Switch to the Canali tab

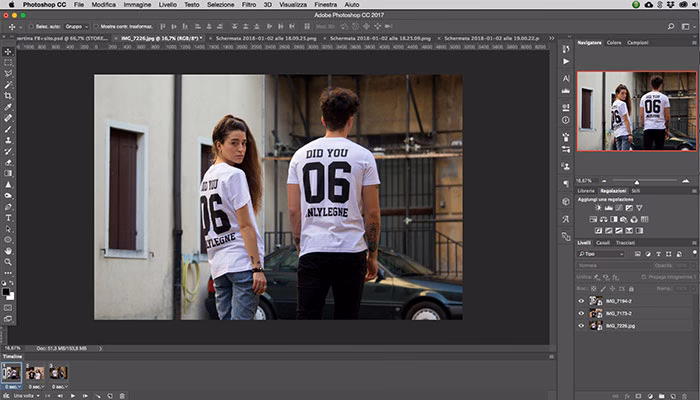[603, 243]
